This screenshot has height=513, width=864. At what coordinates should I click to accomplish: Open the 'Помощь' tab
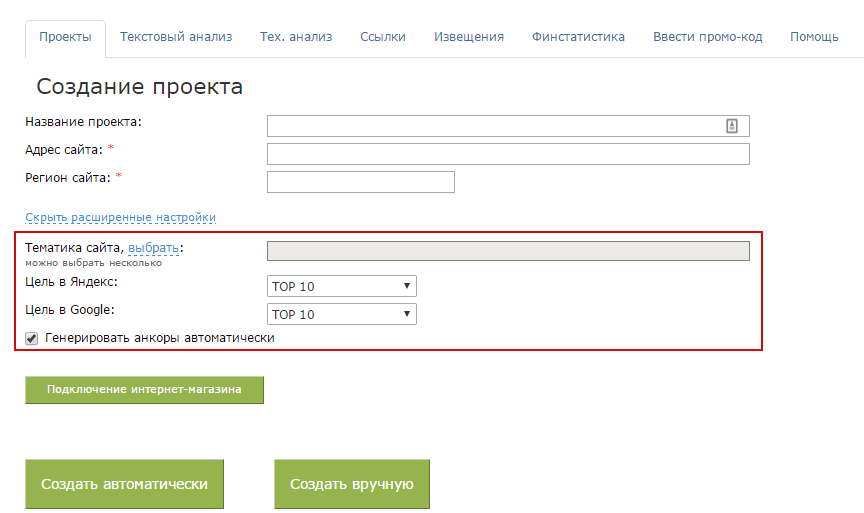pyautogui.click(x=814, y=37)
